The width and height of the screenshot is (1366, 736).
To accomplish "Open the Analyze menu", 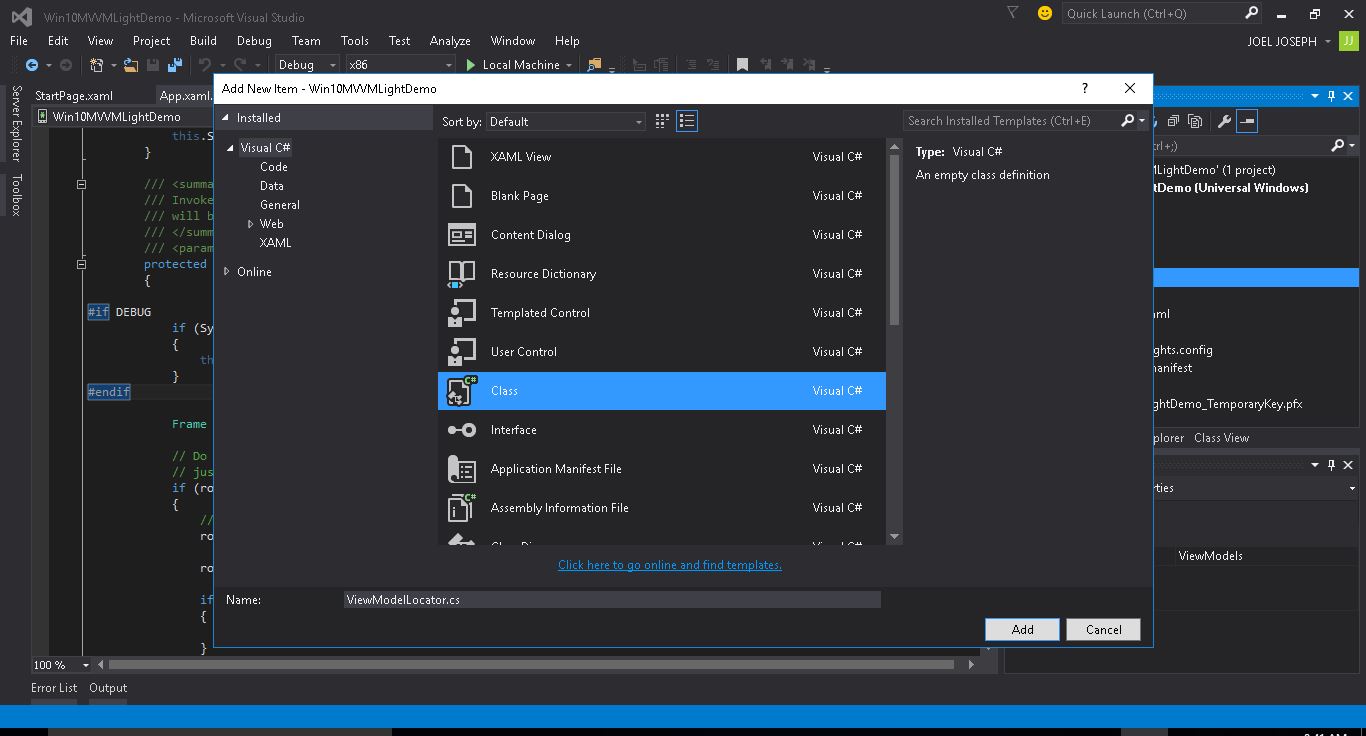I will (450, 41).
